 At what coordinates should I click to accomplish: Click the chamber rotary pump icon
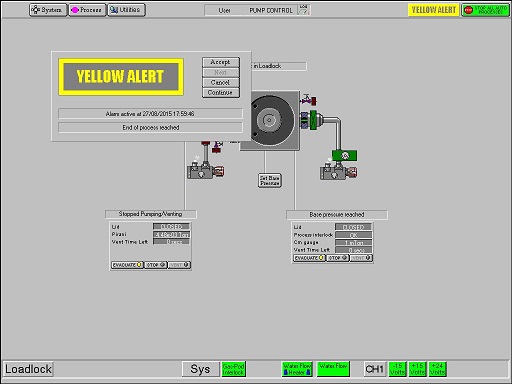339,171
